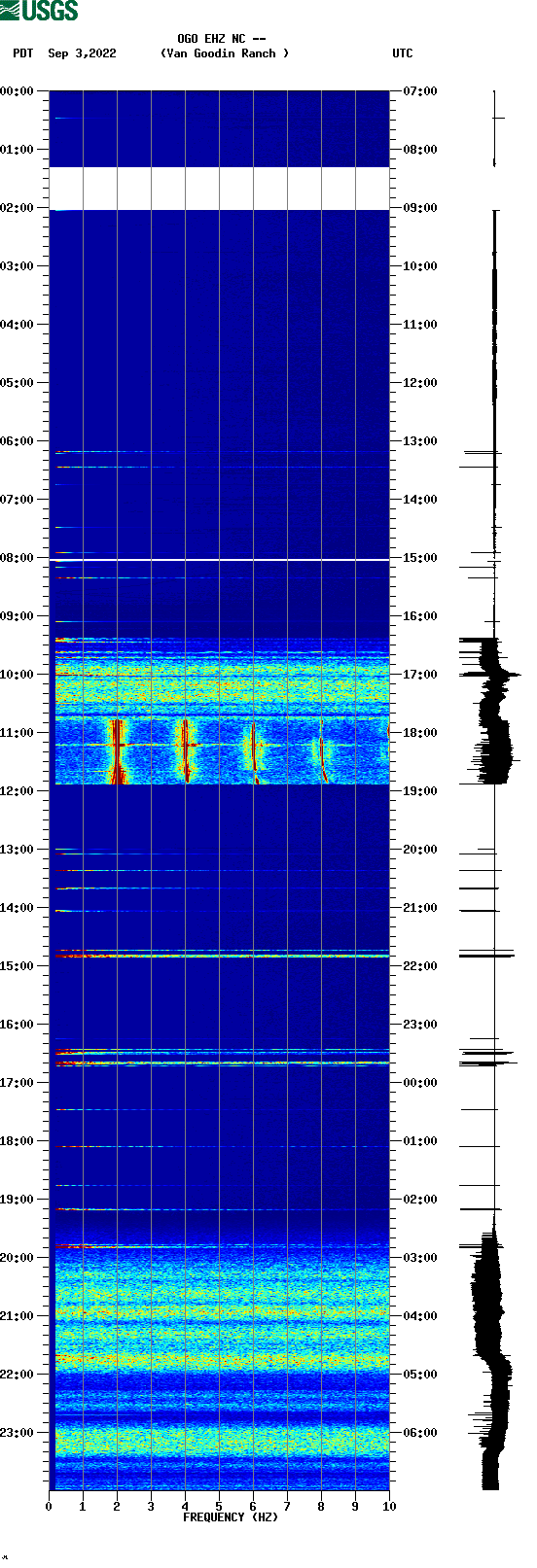Image resolution: width=537 pixels, height=1568 pixels.
Task: Click the 12:00 PDT time label
Action: [x=17, y=791]
